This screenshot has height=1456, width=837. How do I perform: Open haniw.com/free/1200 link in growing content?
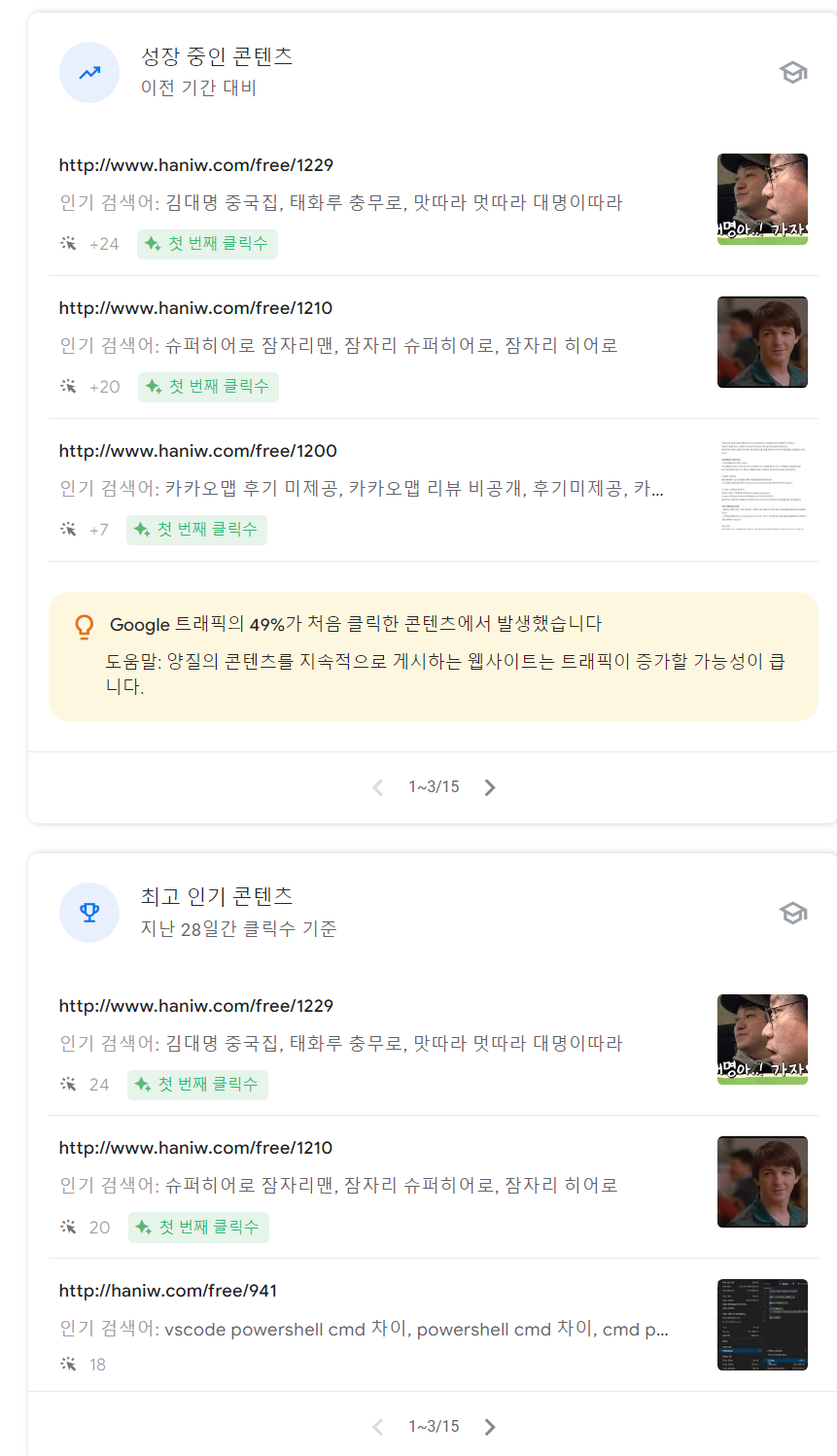tap(198, 451)
